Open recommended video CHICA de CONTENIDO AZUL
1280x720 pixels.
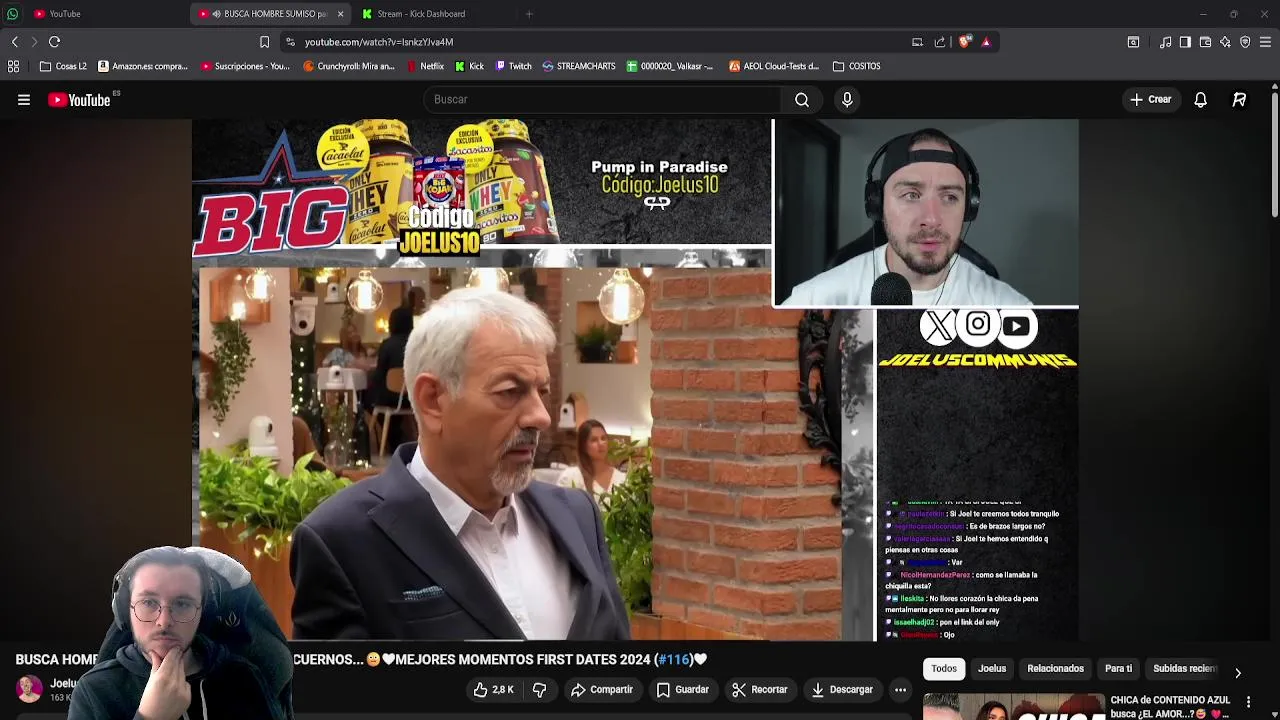tap(1169, 707)
